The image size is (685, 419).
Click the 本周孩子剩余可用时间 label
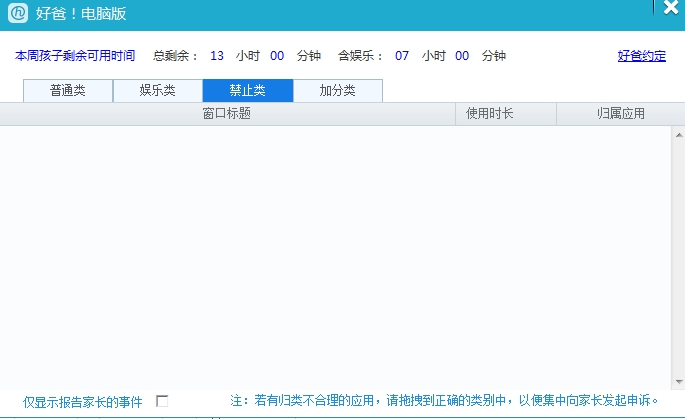coord(75,56)
